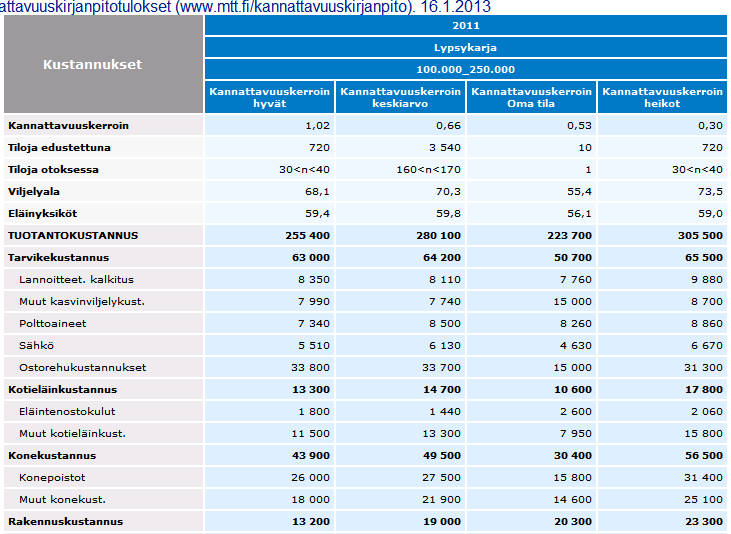Click the Muut konekust. row label
The width and height of the screenshot is (731, 534).
62,499
